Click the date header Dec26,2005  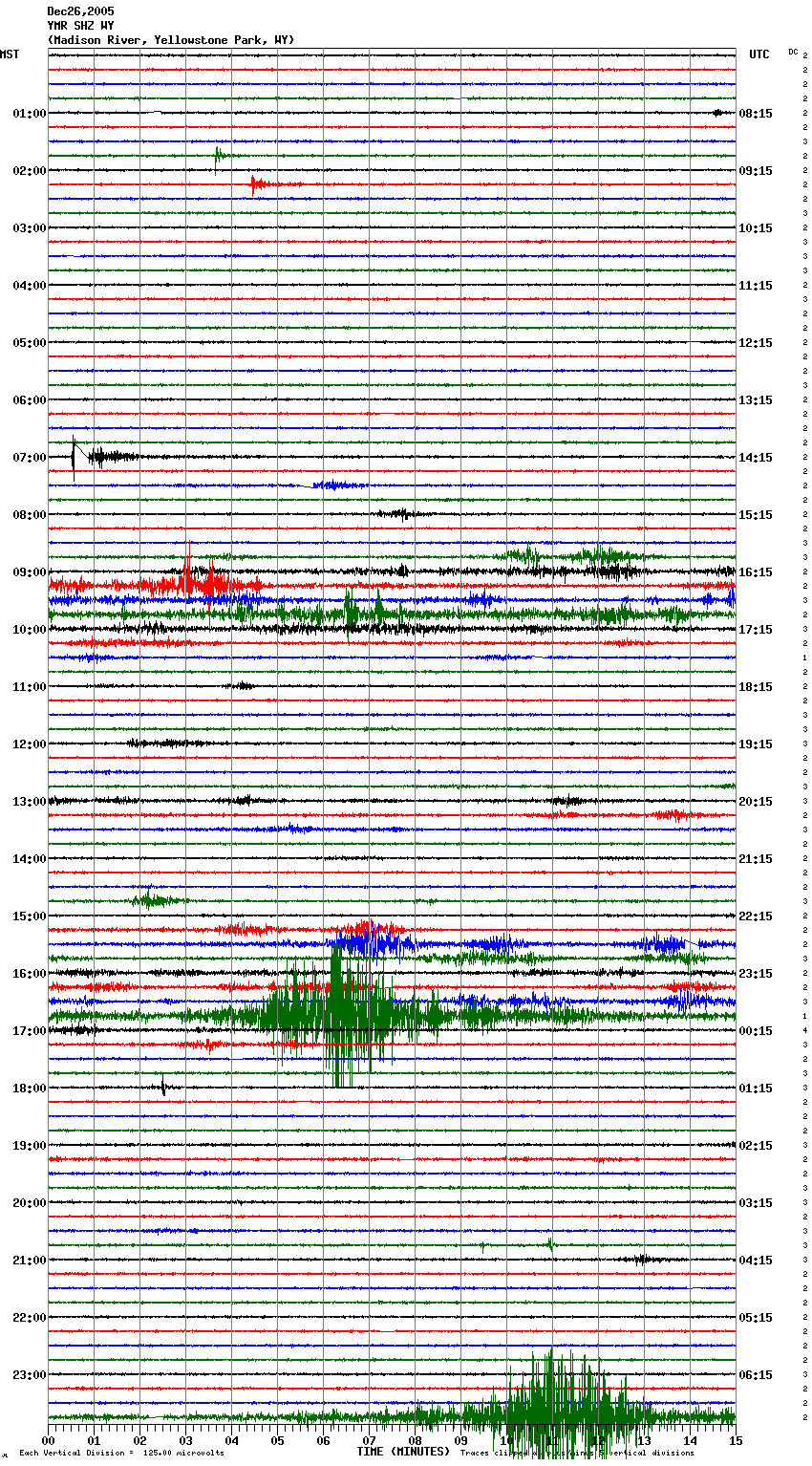coord(80,11)
